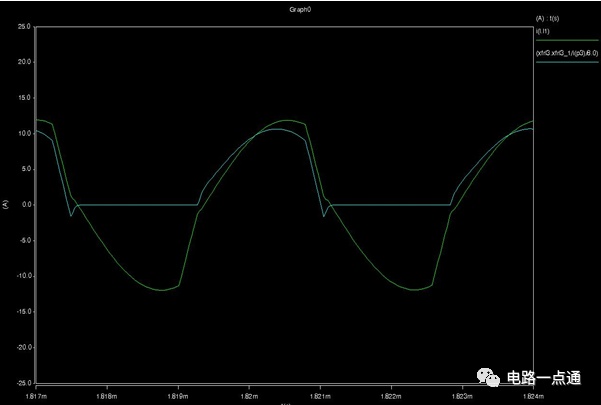Click the 1.82m x-axis tick label
The width and height of the screenshot is (601, 405).
tap(249, 397)
